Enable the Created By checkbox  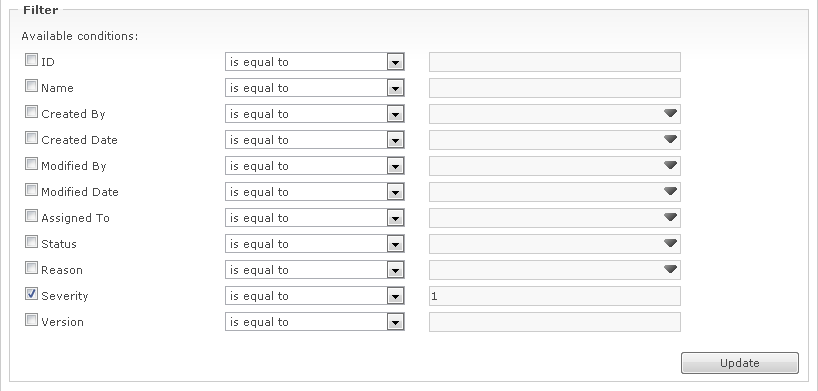point(31,112)
